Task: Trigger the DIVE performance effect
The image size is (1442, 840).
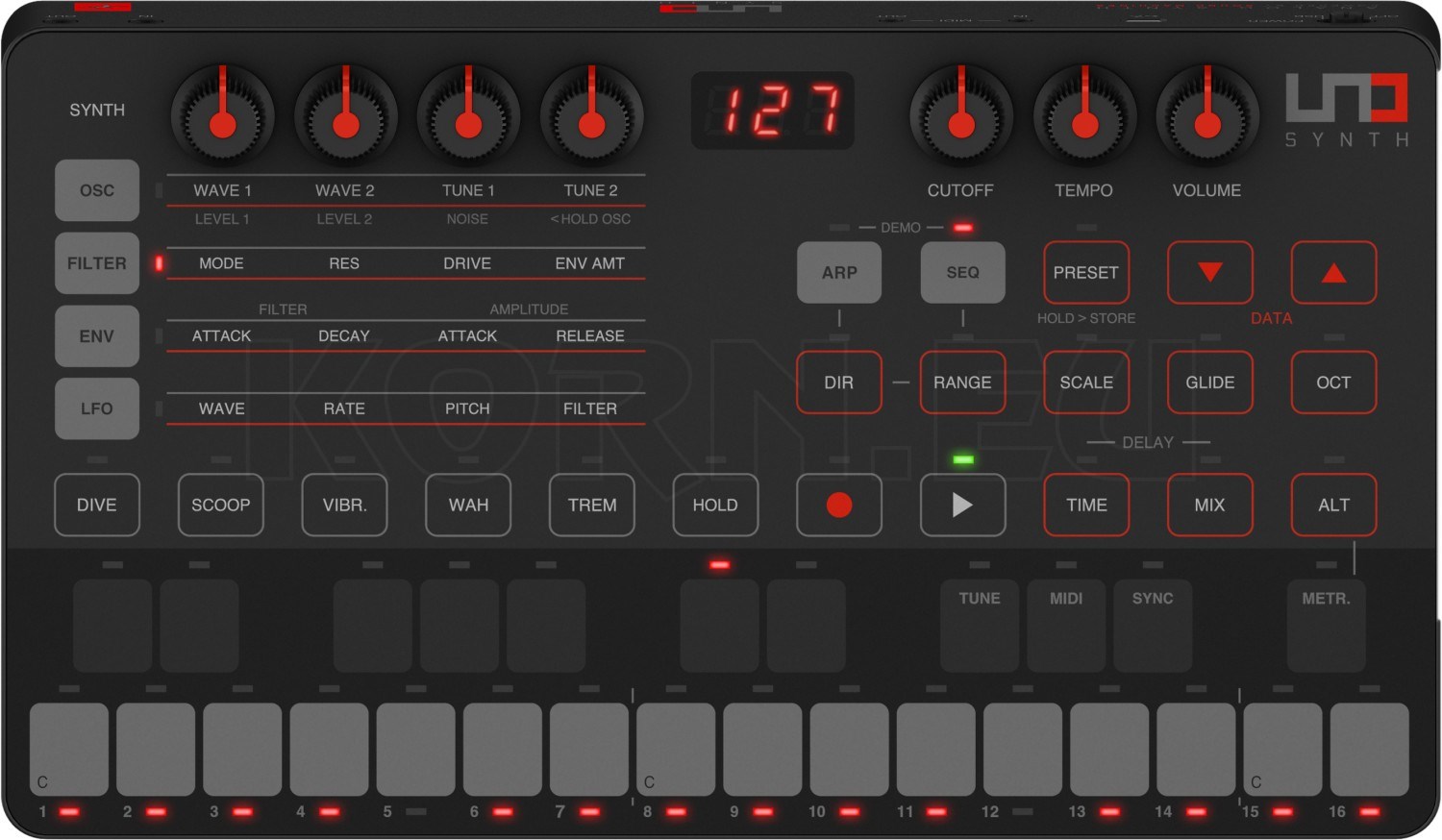Action: pos(97,505)
